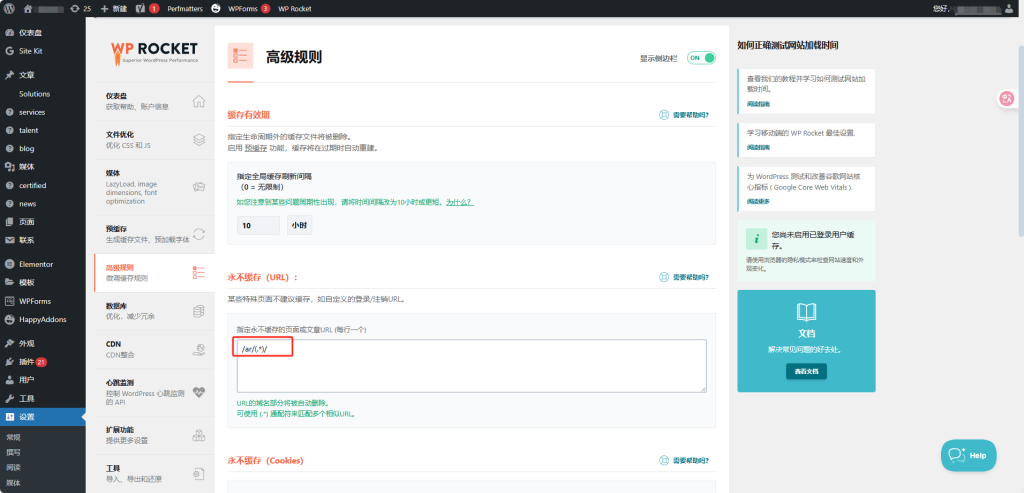Open the 25 pending updates icon

click(x=80, y=8)
